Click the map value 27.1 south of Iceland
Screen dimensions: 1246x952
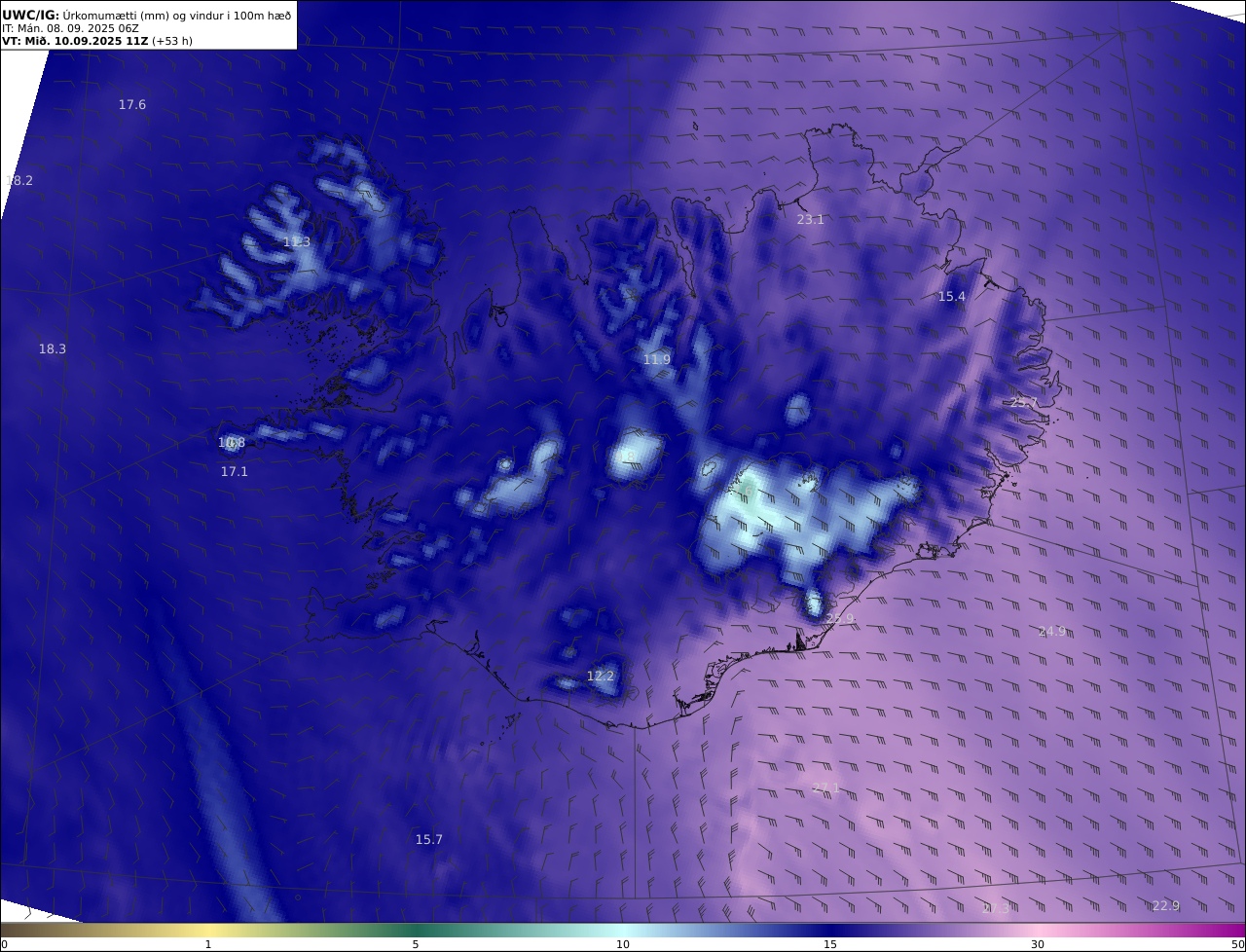click(x=826, y=787)
